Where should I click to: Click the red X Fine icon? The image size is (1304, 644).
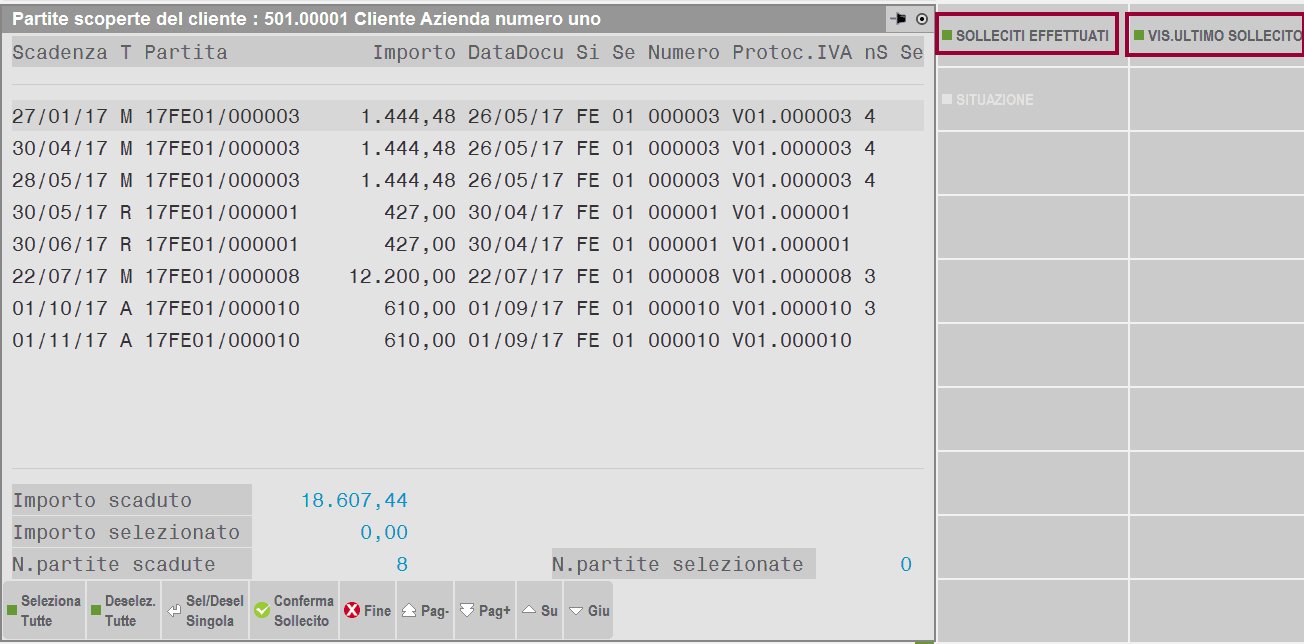coord(352,610)
